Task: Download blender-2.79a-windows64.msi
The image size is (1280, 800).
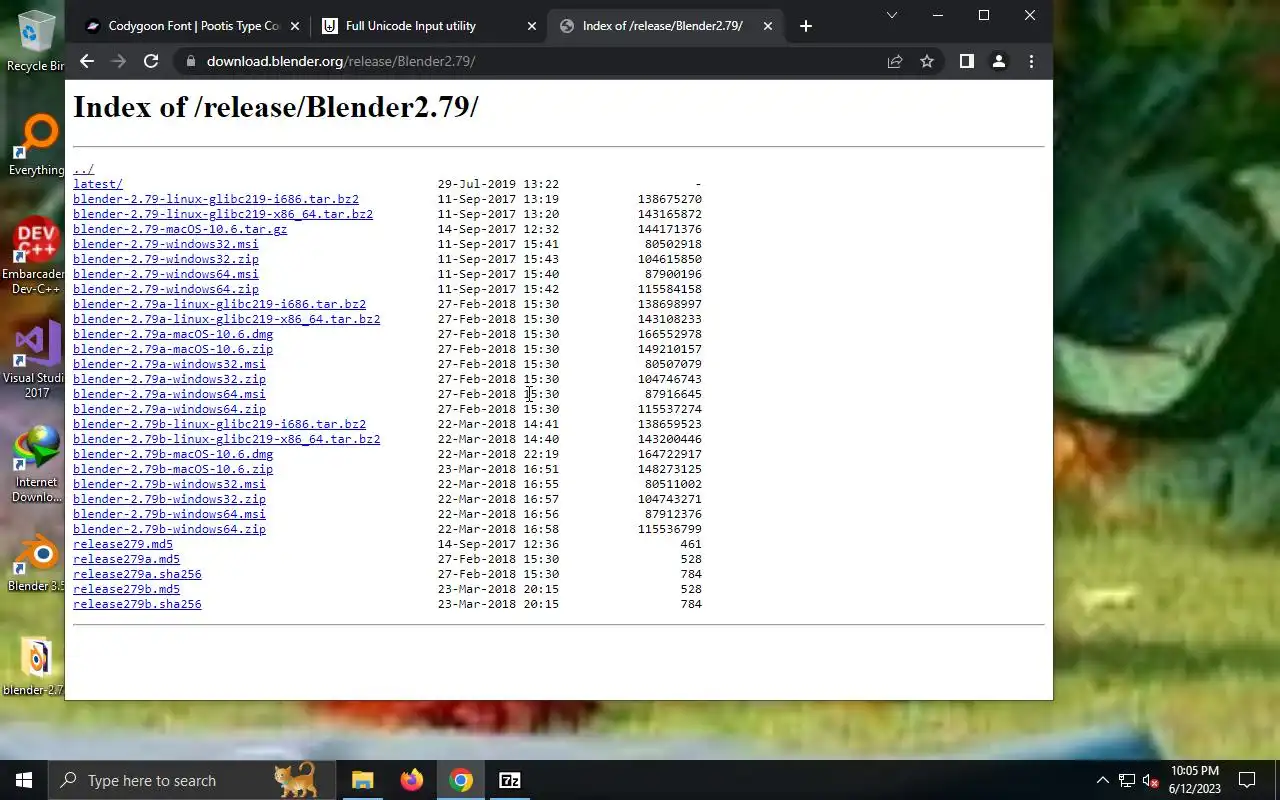Action: (x=169, y=394)
